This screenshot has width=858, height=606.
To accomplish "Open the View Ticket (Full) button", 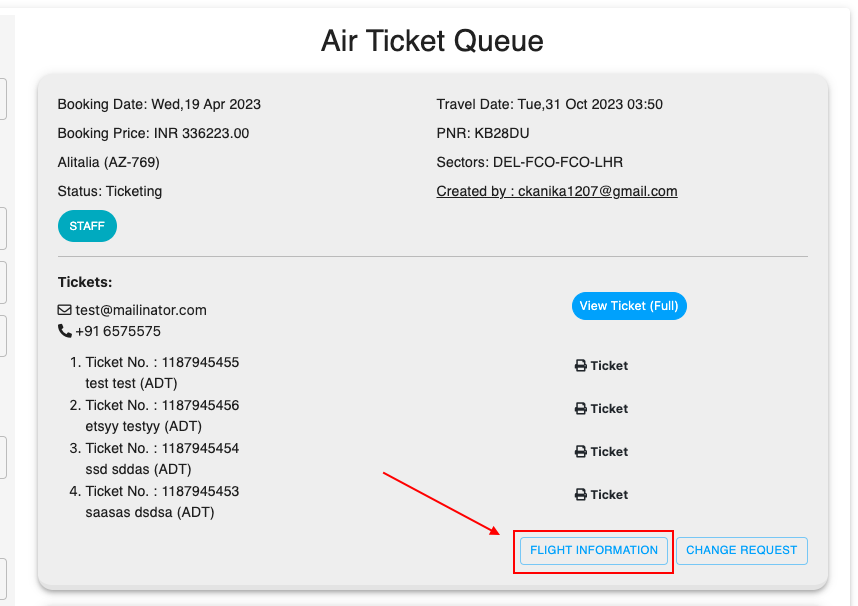I will 629,306.
